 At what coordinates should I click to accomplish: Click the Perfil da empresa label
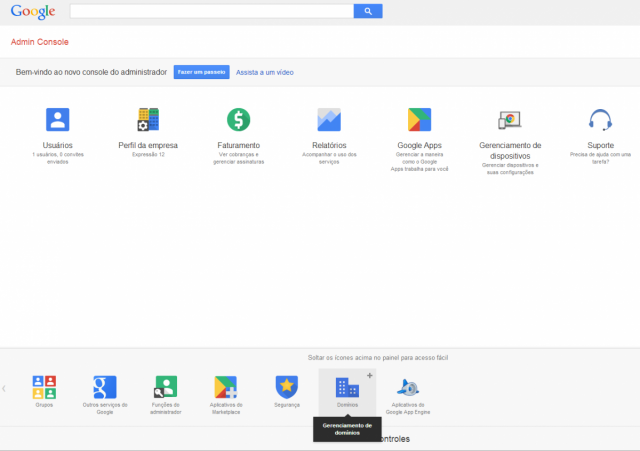coord(148,145)
